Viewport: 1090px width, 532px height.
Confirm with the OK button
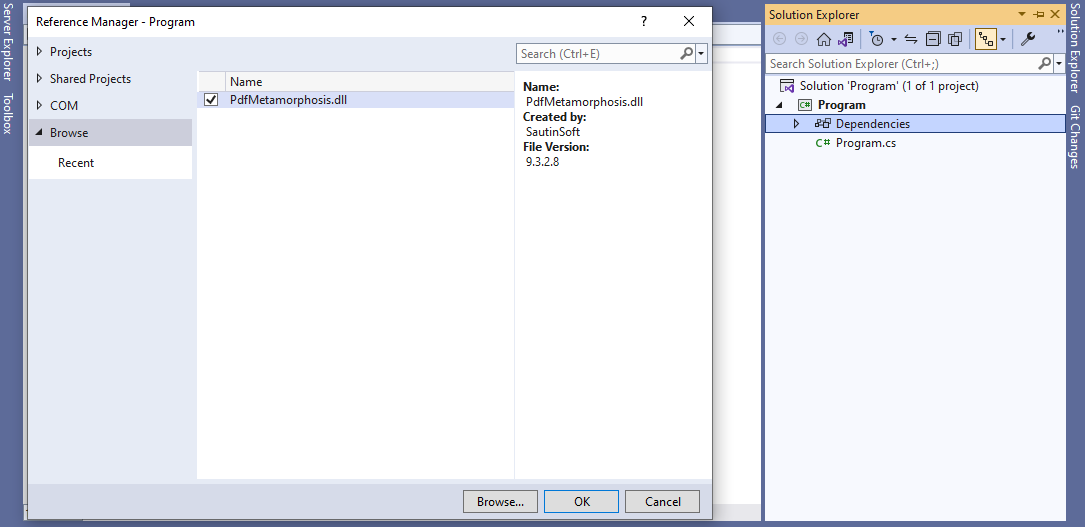pyautogui.click(x=581, y=502)
